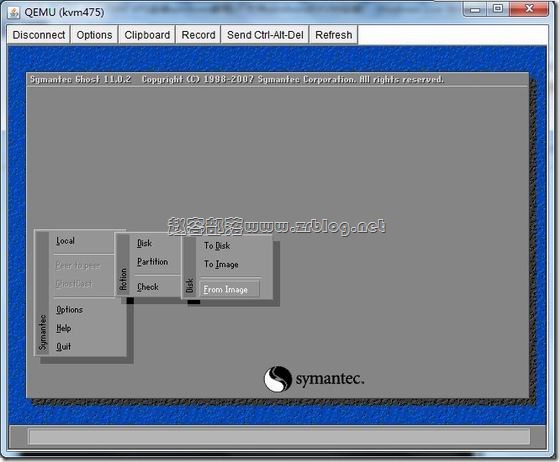Maximize the QEMU window
This screenshot has height=462, width=559.
(498, 9)
